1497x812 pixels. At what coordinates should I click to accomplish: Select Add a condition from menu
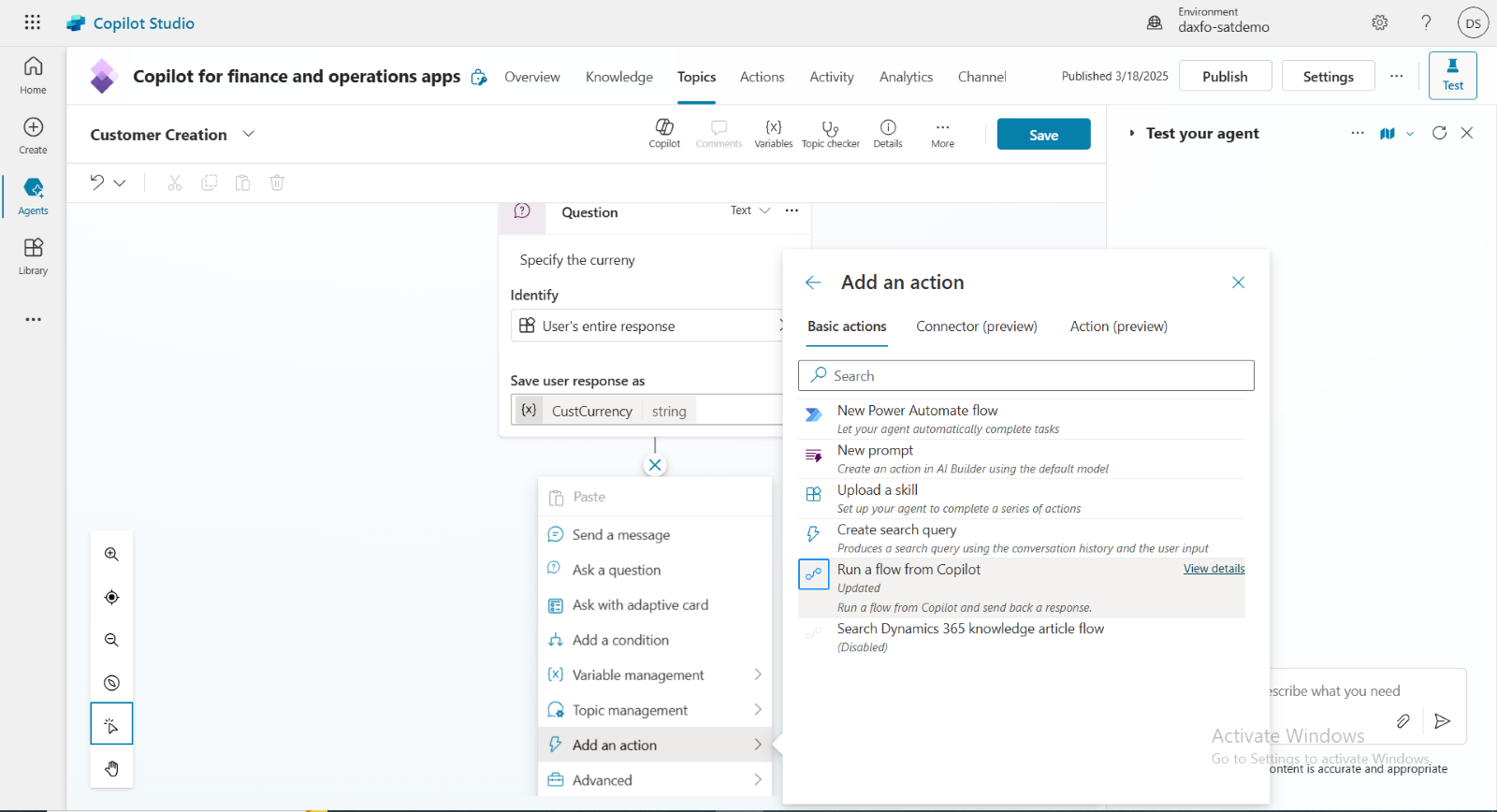pyautogui.click(x=620, y=640)
